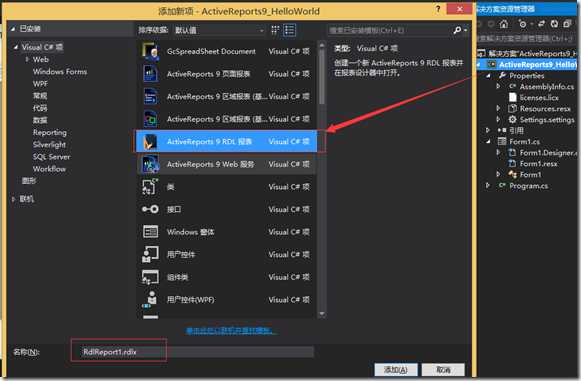581x381 pixels.
Task: Select the GcSpreadSheet Document template icon
Action: (150, 51)
